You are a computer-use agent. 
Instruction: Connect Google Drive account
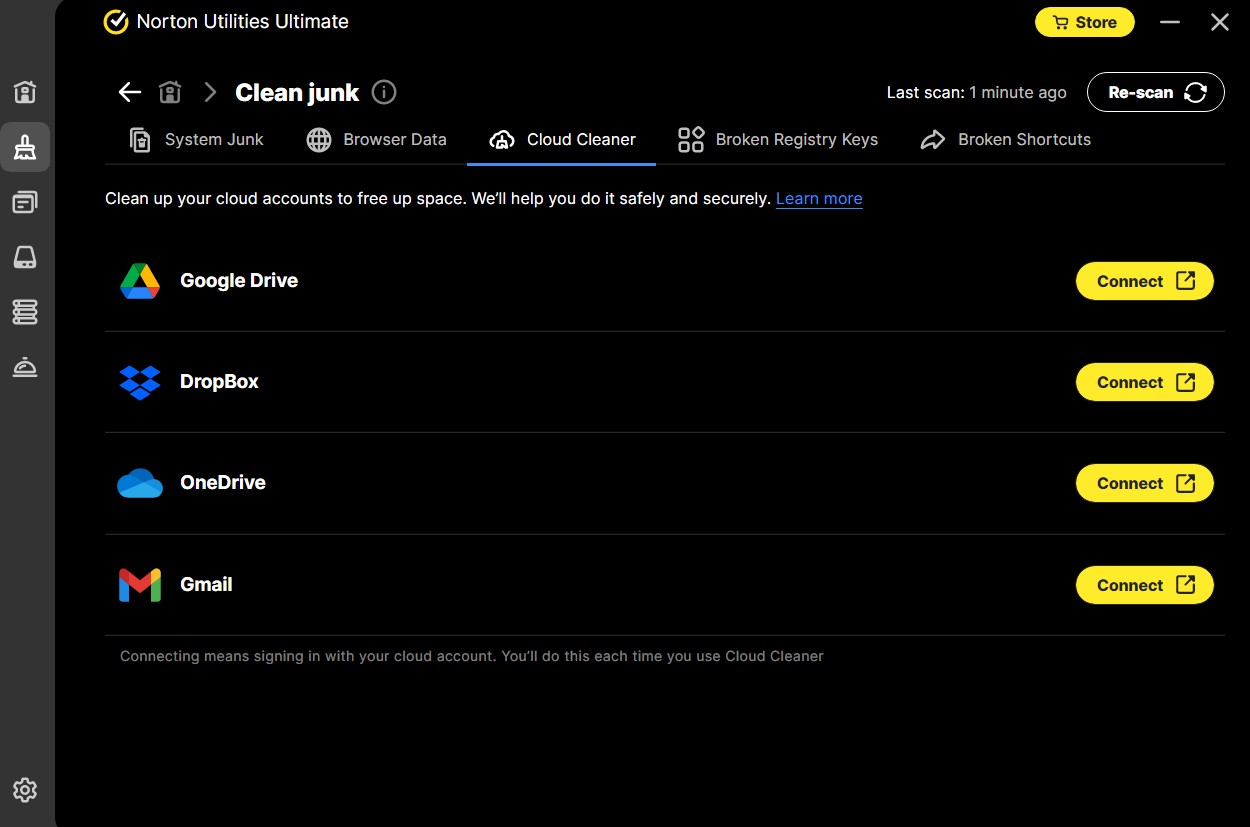(x=1145, y=281)
